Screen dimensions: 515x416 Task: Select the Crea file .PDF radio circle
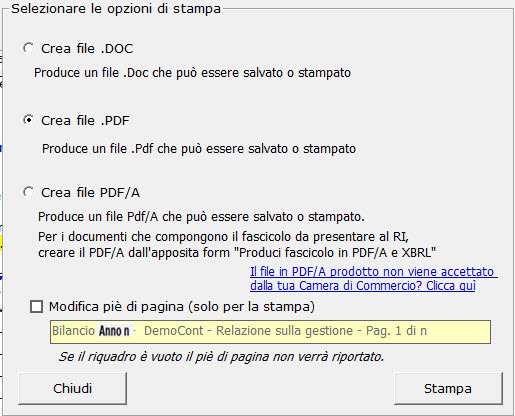click(x=29, y=120)
